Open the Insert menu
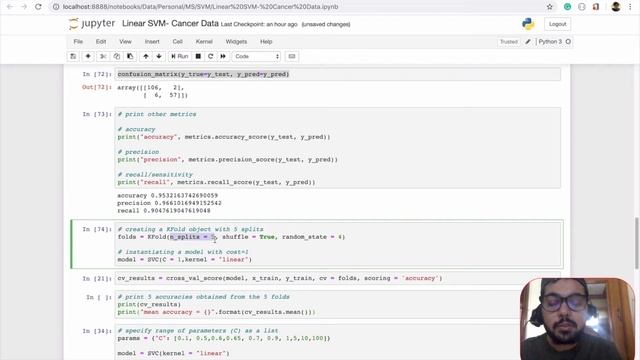The image size is (640, 360). click(152, 42)
